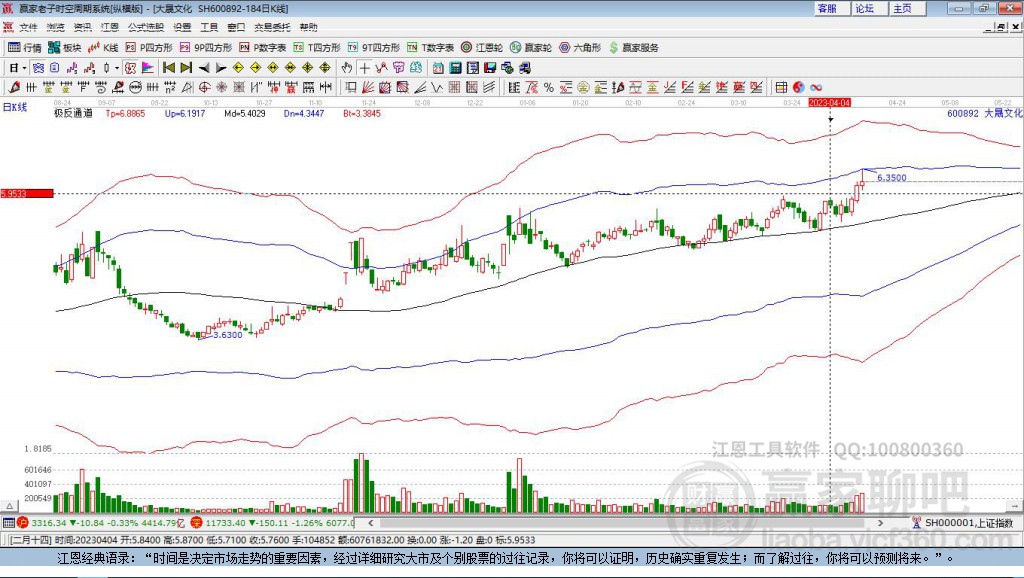Select the Gann fan lines tool
1024x578 pixels.
point(368,87)
